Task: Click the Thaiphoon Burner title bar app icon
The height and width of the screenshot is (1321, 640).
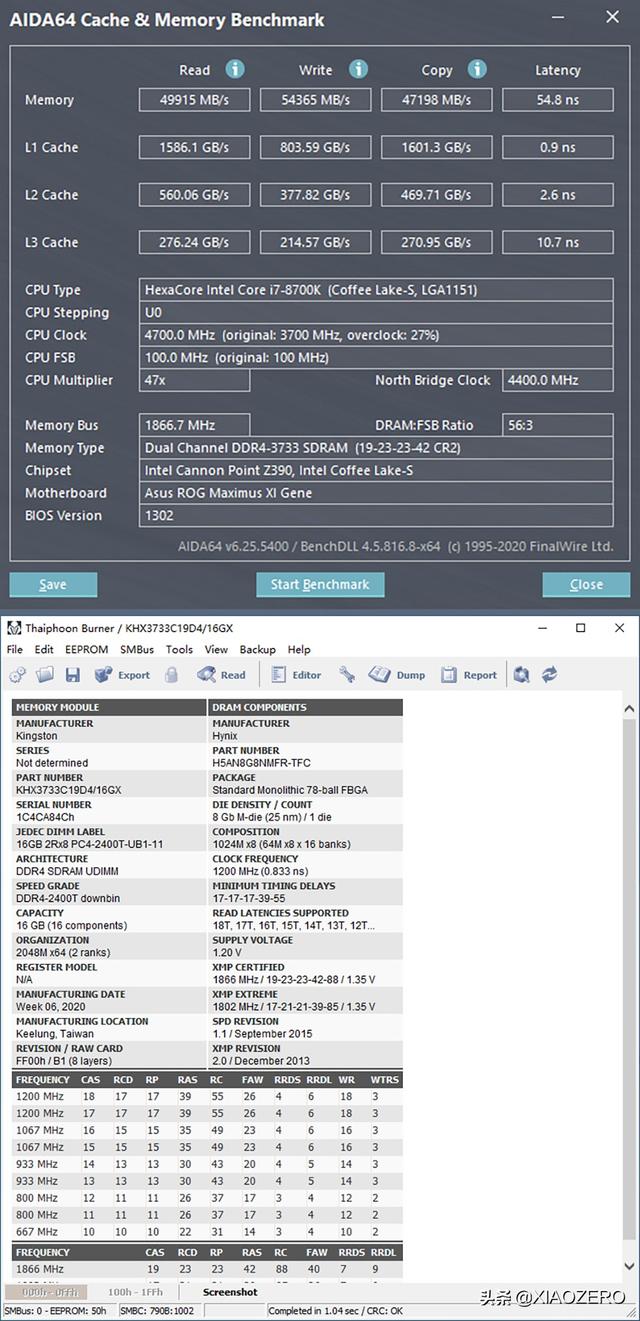Action: [x=14, y=628]
